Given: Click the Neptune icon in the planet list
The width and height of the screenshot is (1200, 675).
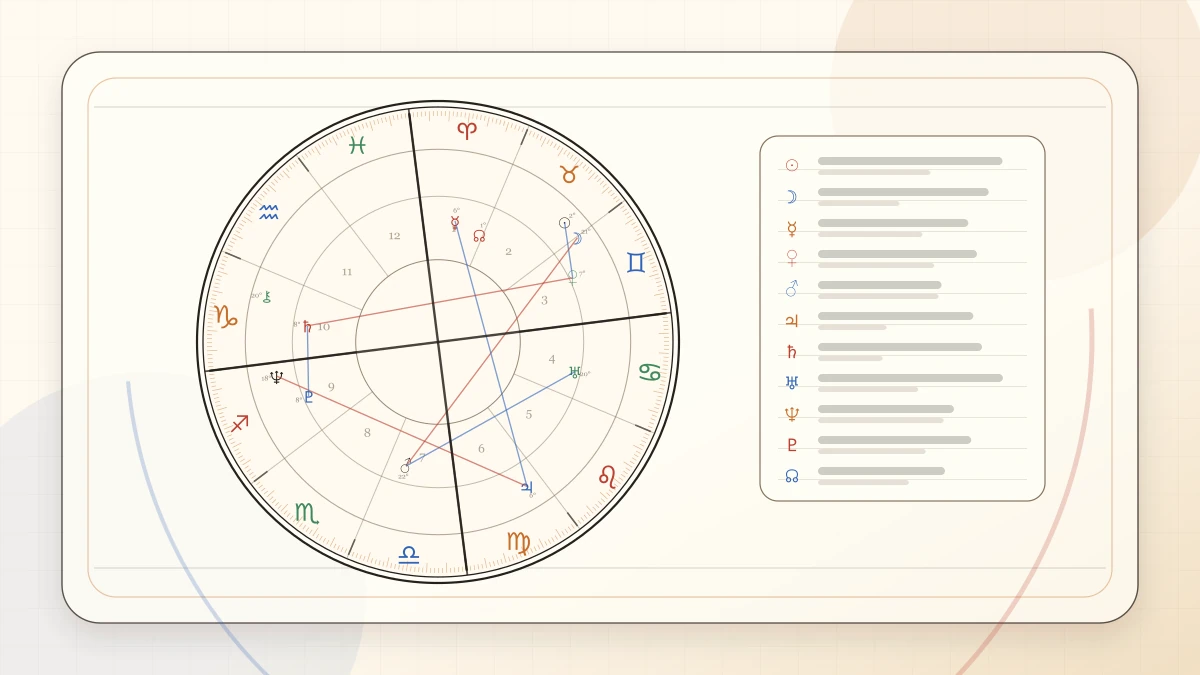Looking at the screenshot, I should point(792,414).
